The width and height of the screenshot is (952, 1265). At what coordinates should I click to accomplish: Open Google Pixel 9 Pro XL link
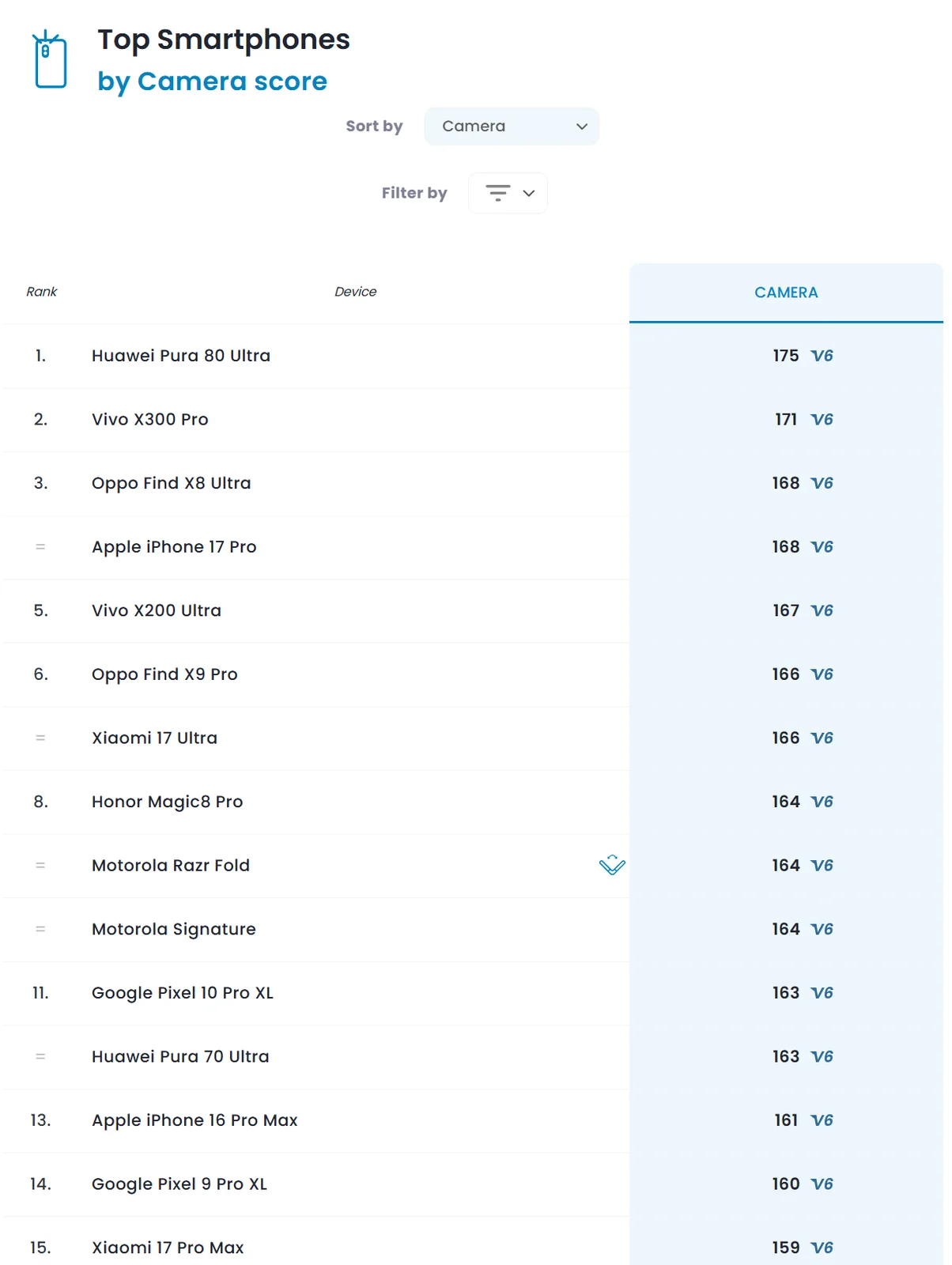(179, 1184)
